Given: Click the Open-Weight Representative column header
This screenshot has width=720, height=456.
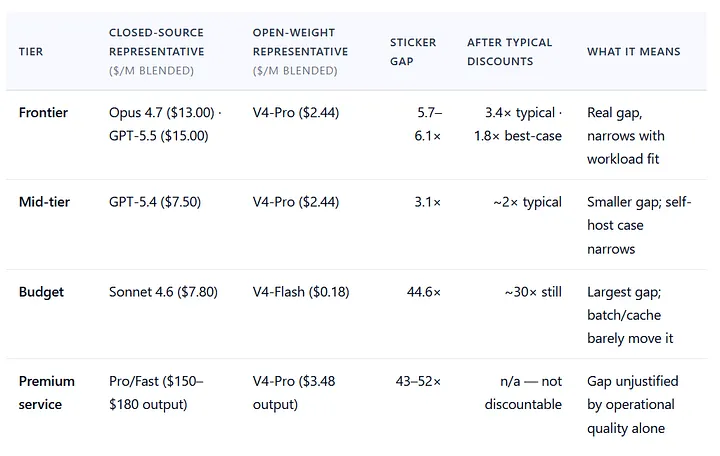Looking at the screenshot, I should coord(300,51).
